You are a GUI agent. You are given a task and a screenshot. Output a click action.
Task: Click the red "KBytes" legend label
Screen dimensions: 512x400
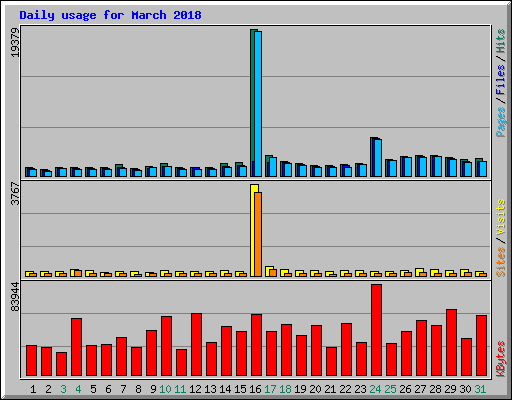pyautogui.click(x=500, y=359)
